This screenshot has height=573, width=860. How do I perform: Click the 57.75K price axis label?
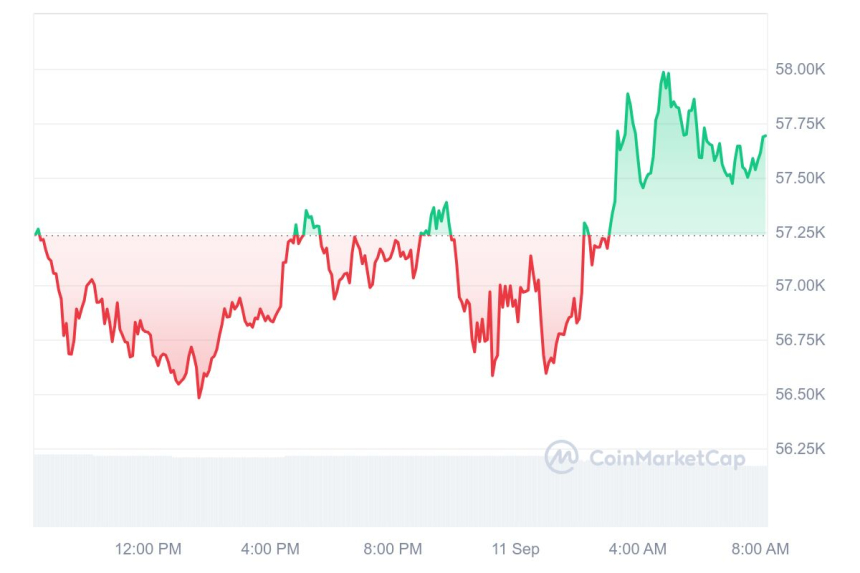pyautogui.click(x=798, y=124)
